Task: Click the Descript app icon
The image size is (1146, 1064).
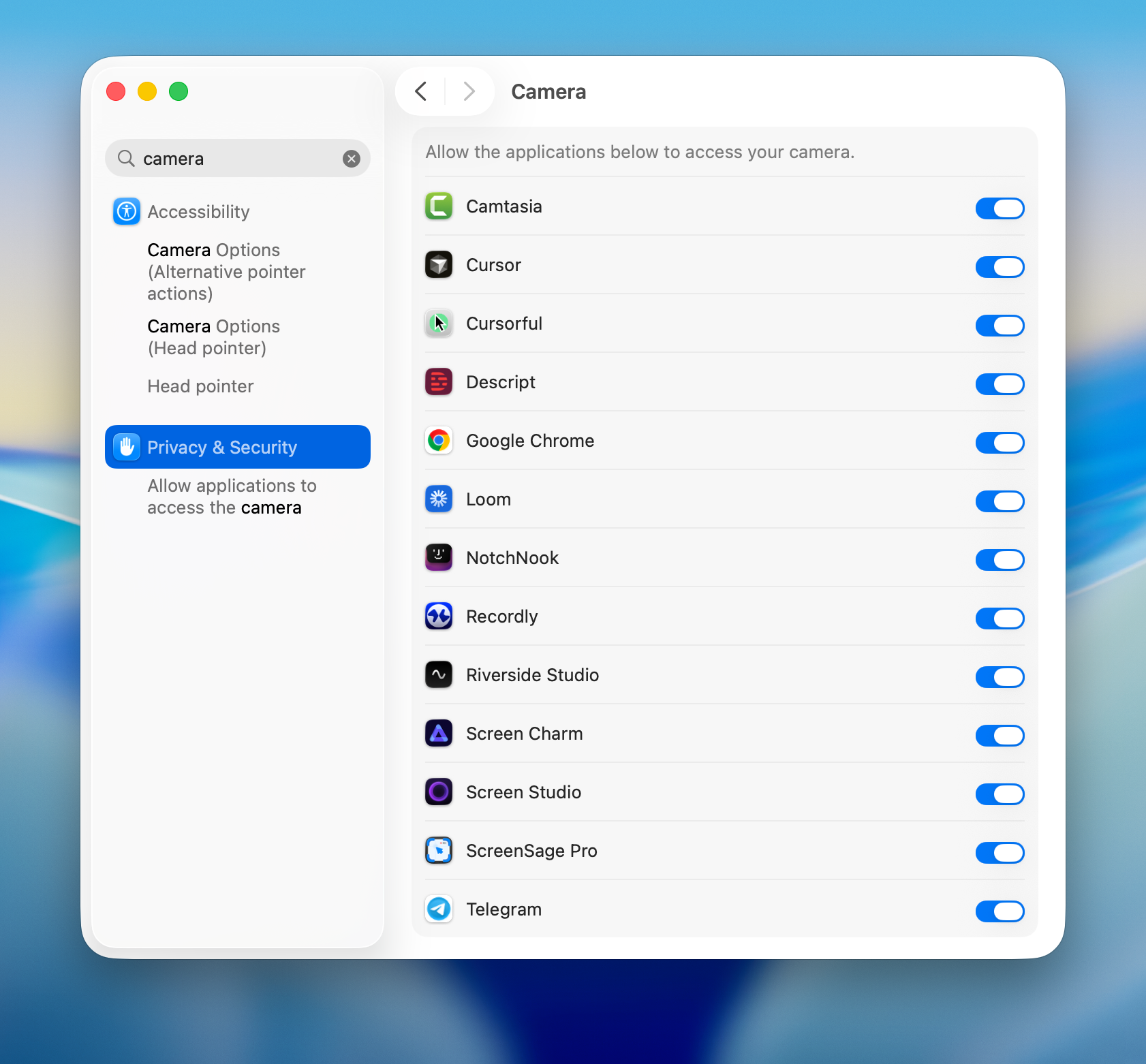Action: coord(439,382)
